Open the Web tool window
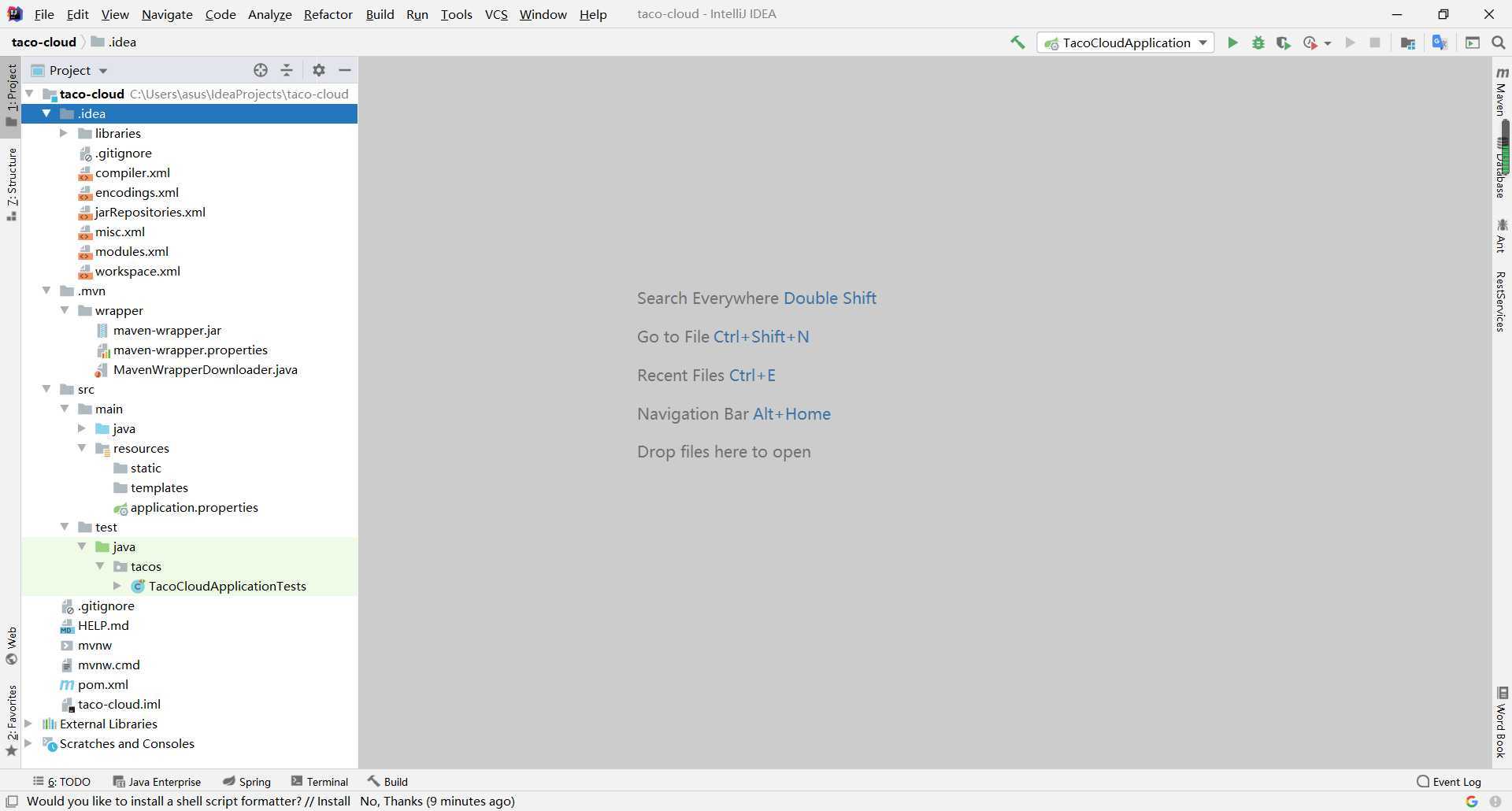 [x=12, y=646]
